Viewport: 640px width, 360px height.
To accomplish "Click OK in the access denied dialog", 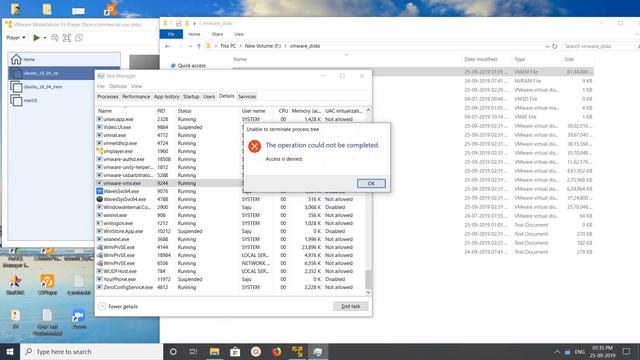I will pyautogui.click(x=371, y=183).
